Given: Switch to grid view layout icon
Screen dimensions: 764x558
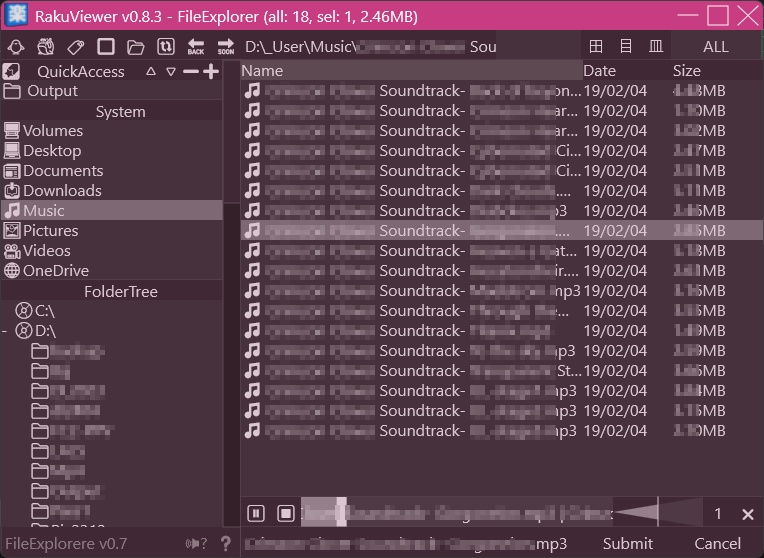Looking at the screenshot, I should [595, 47].
